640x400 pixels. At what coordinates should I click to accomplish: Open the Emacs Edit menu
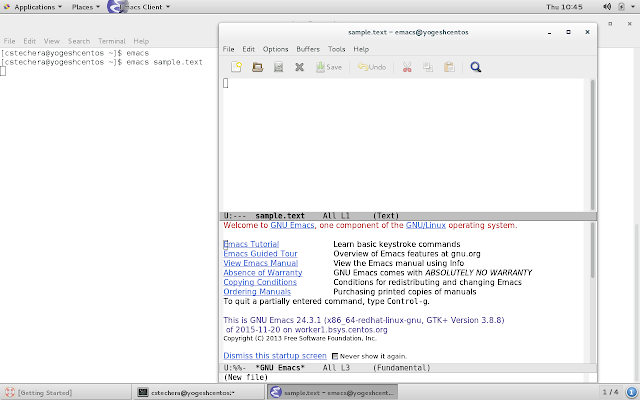[x=249, y=49]
